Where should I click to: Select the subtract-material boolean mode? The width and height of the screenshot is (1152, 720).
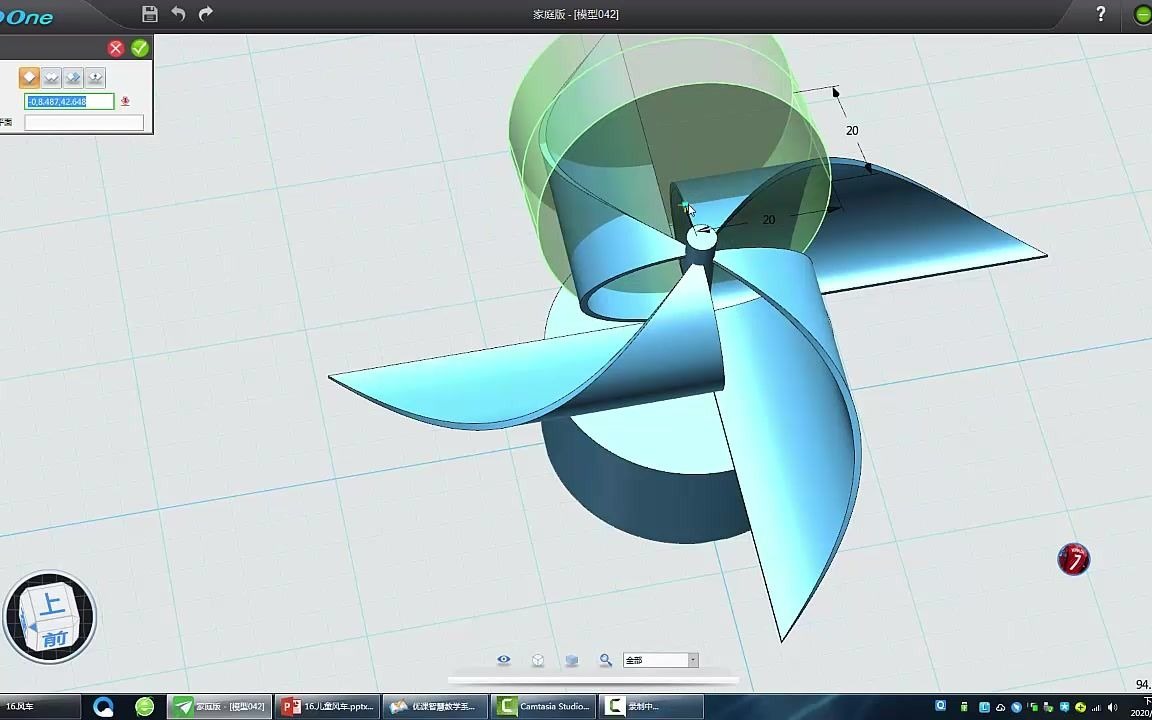[73, 77]
